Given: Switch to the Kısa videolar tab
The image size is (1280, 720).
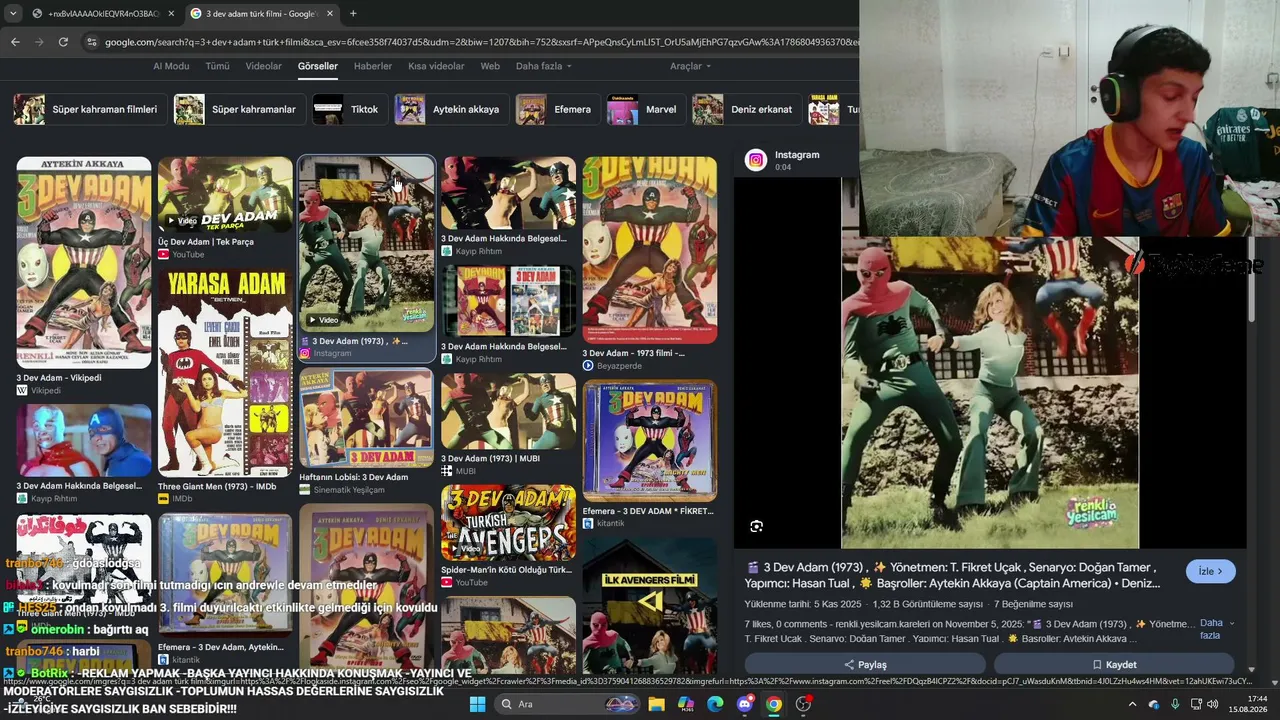Looking at the screenshot, I should [x=436, y=66].
